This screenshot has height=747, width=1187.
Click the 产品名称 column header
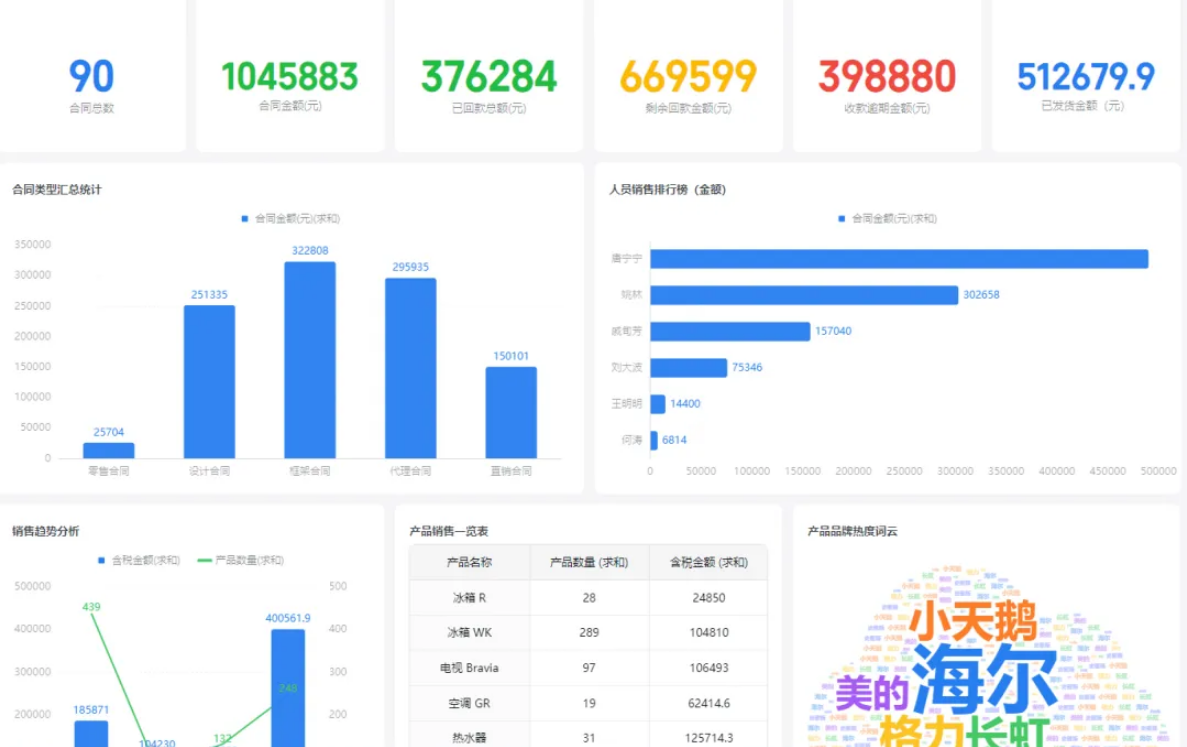coord(469,562)
